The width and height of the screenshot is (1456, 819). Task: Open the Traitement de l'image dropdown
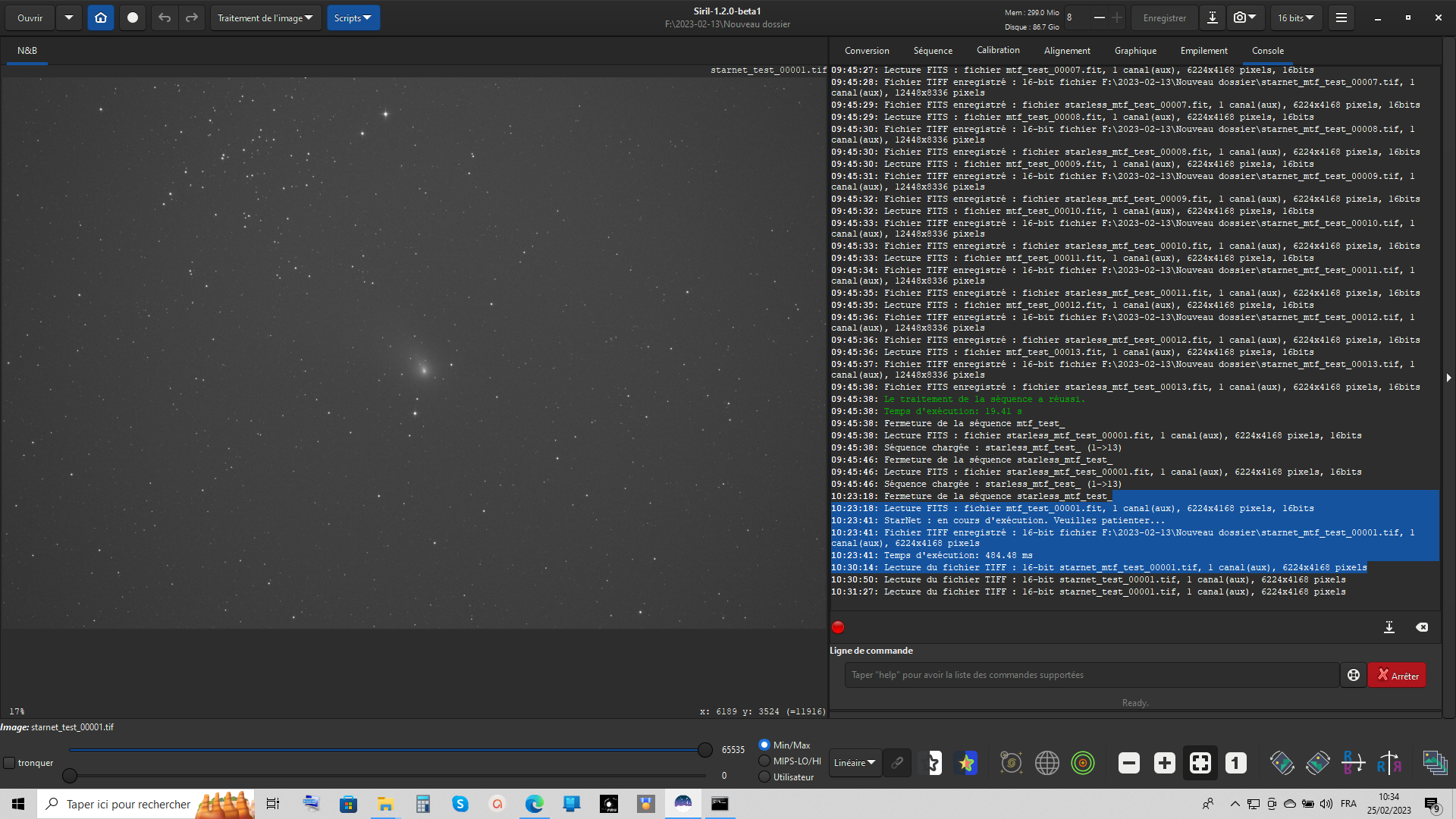(x=265, y=17)
